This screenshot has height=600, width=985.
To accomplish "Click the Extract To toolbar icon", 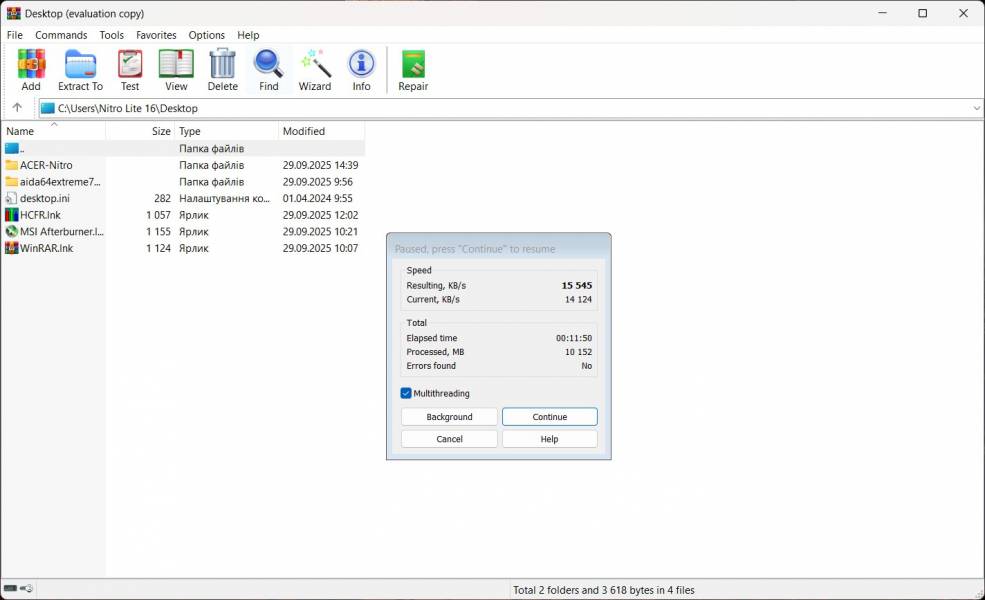I will 80,69.
